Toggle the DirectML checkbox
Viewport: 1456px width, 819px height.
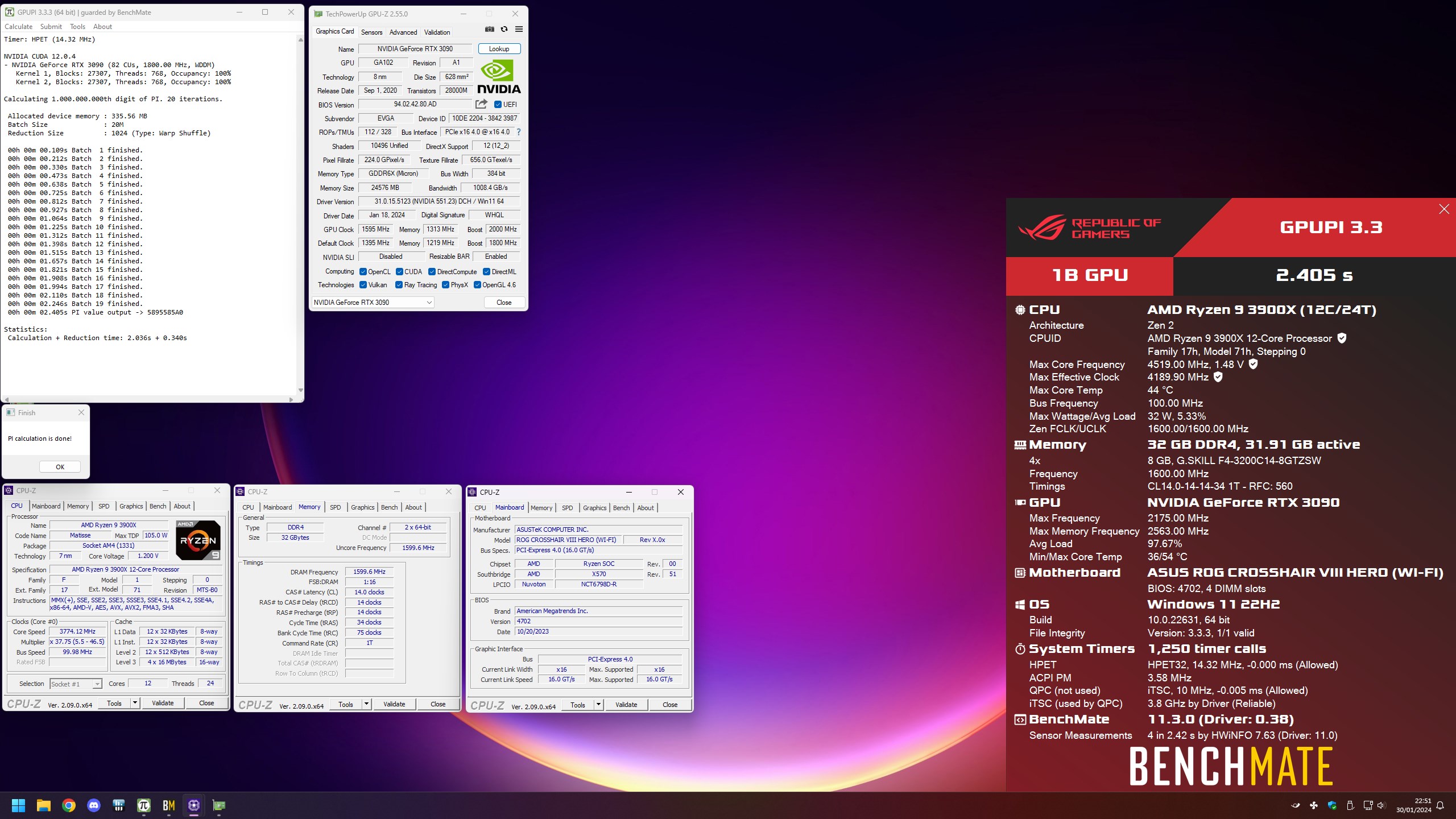pyautogui.click(x=486, y=272)
